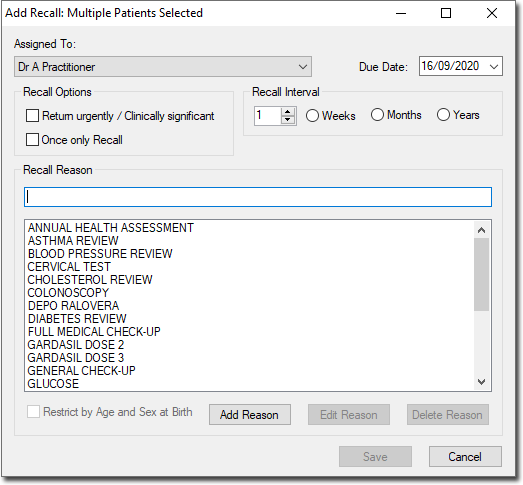Cancel the Add Recall dialog

click(465, 457)
